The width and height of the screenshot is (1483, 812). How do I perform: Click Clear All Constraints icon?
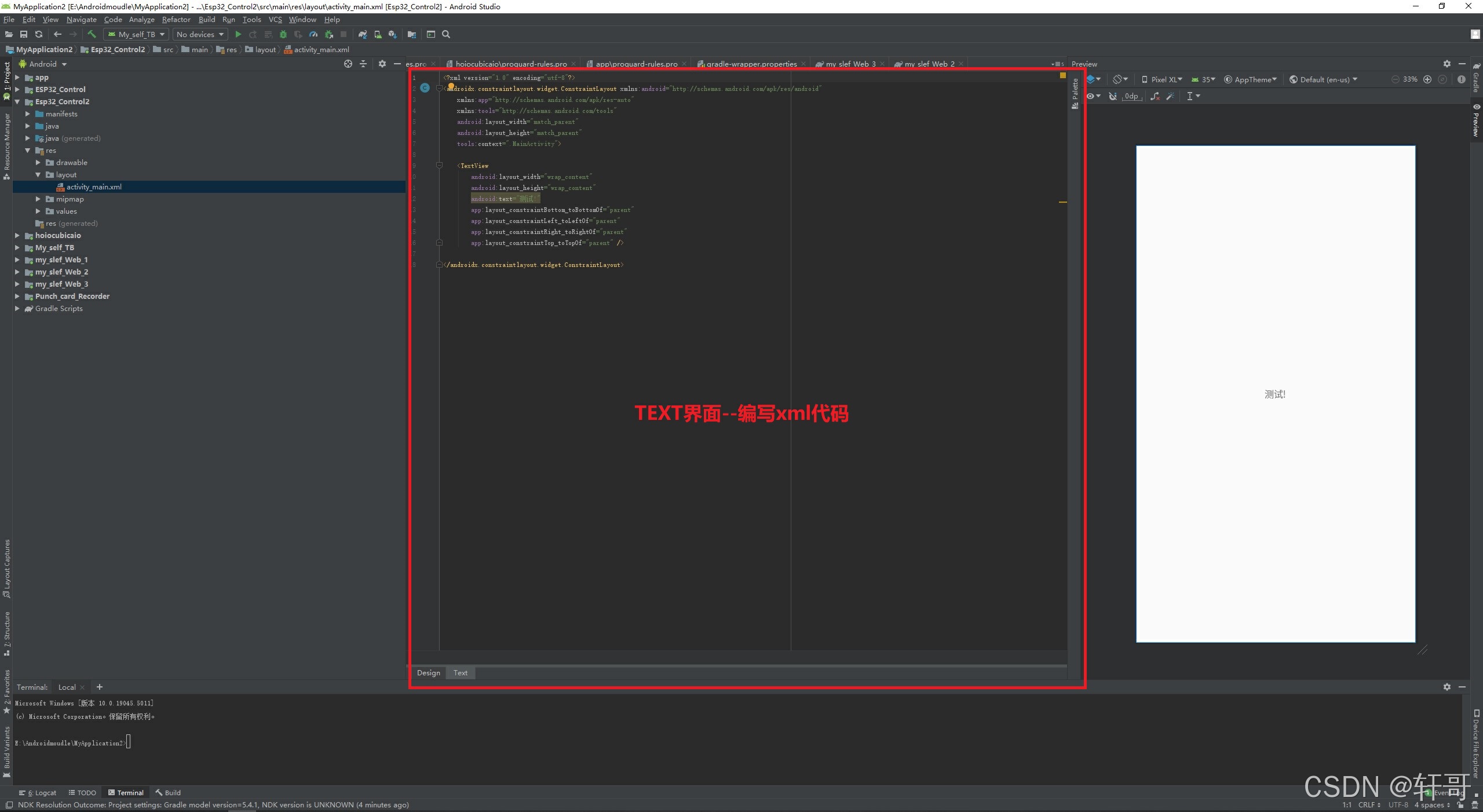pyautogui.click(x=1155, y=96)
